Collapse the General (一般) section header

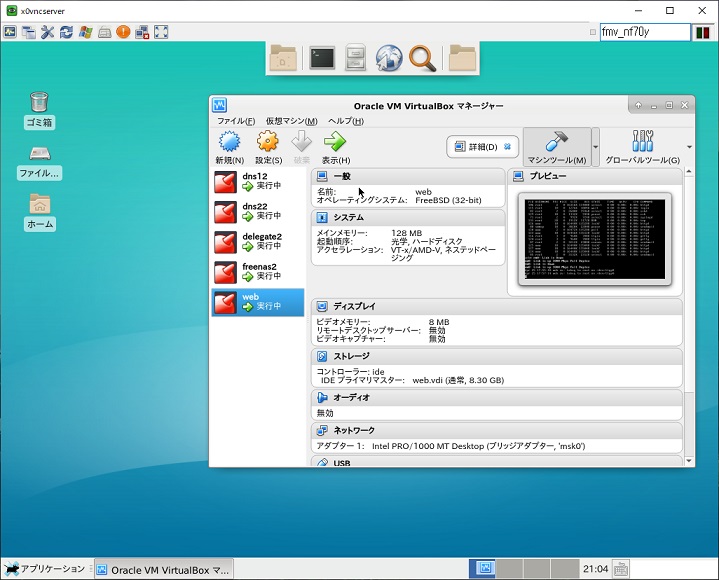pos(408,177)
